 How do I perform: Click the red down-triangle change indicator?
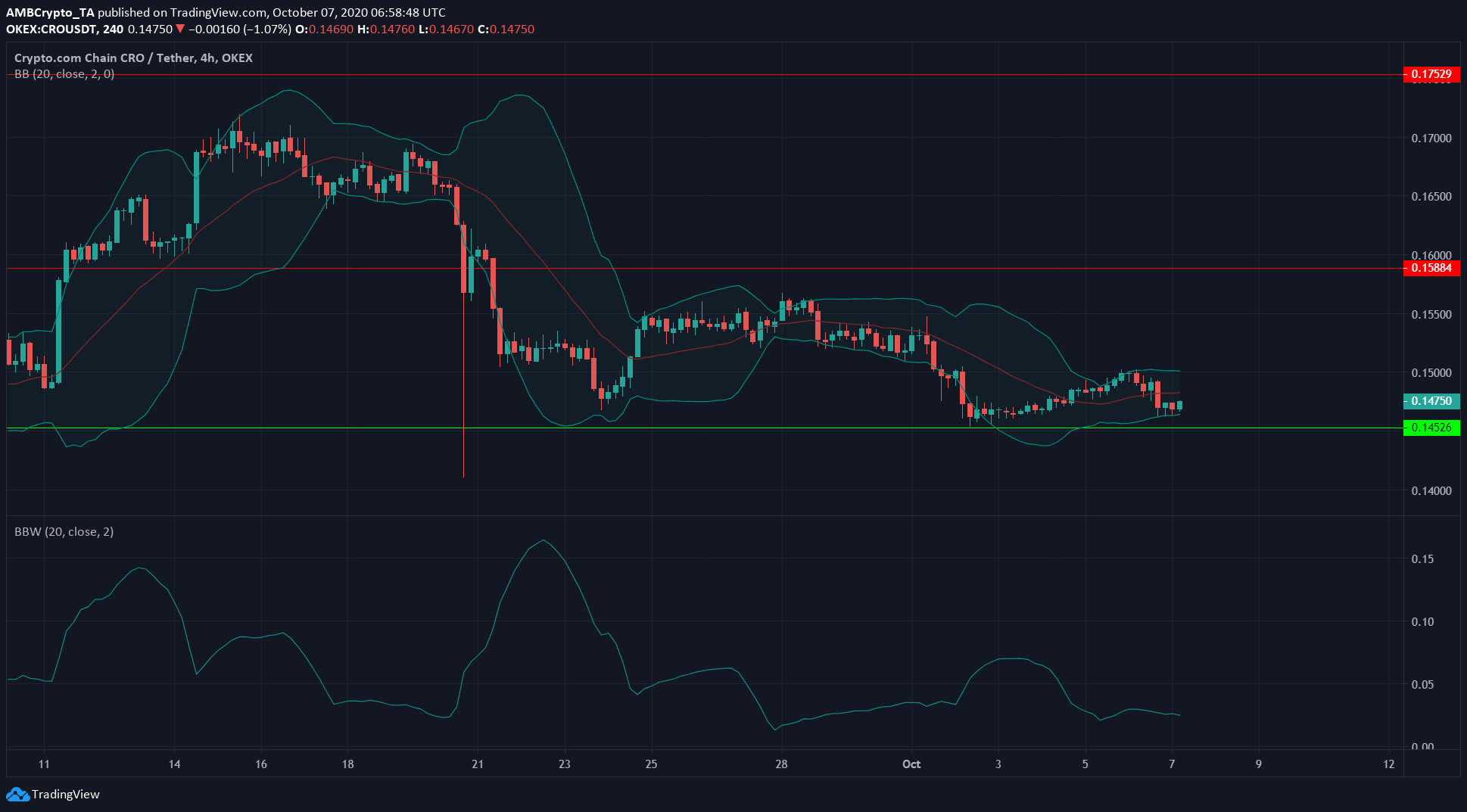pyautogui.click(x=180, y=30)
